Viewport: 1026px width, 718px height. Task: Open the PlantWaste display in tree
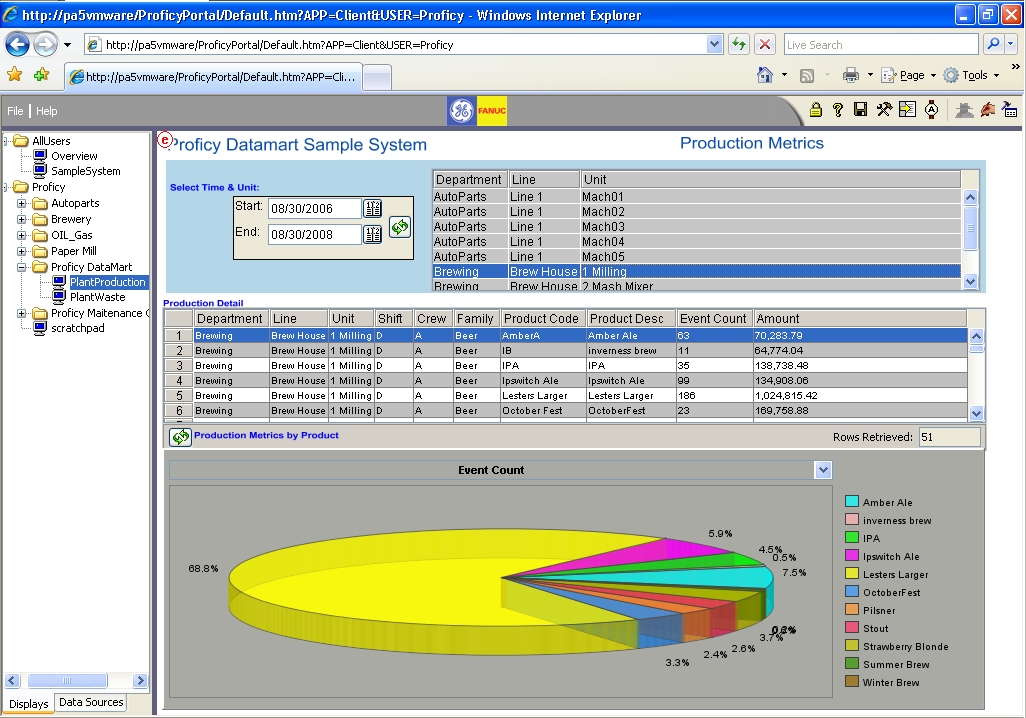point(97,297)
